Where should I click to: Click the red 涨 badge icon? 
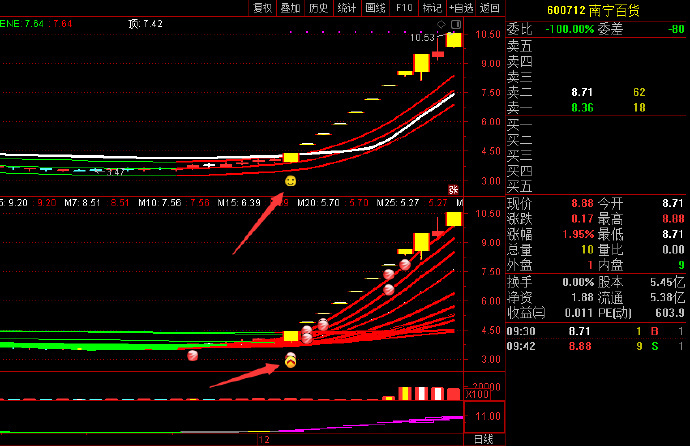tap(453, 189)
